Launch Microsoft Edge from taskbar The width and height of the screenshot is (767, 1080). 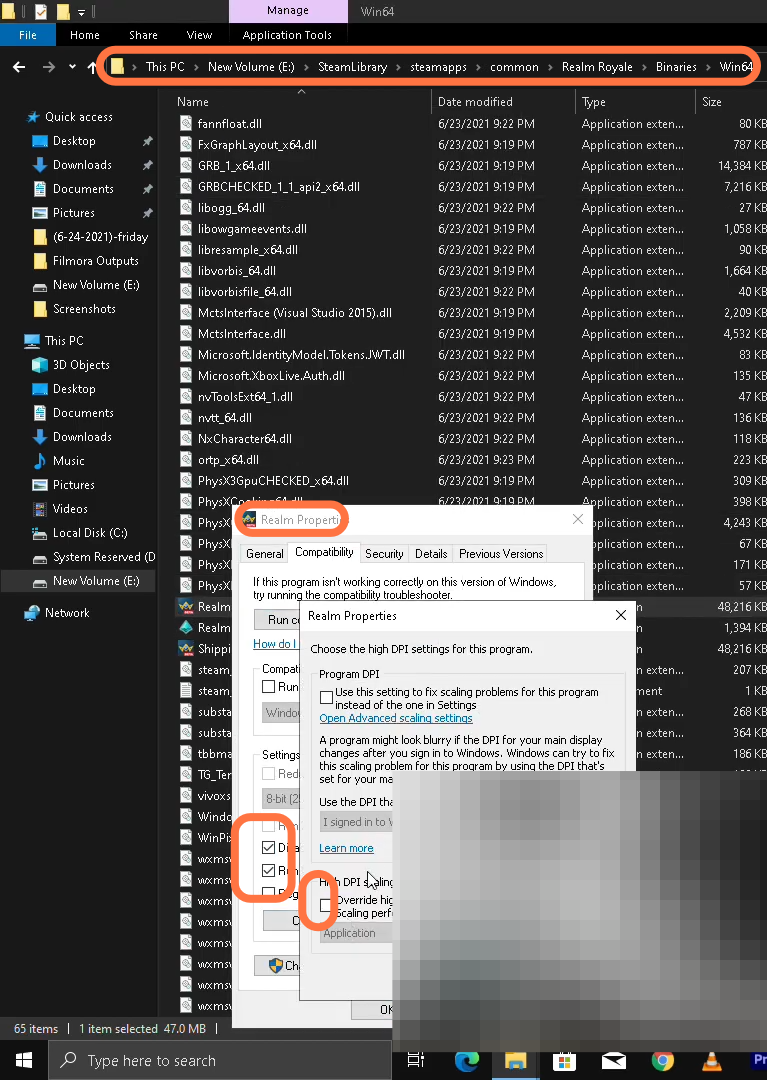[x=466, y=1061]
